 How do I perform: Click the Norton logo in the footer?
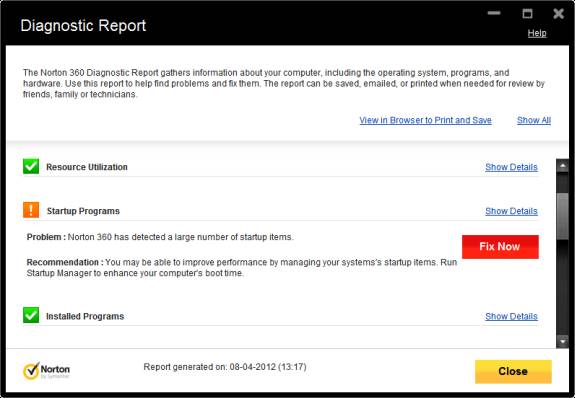46,370
